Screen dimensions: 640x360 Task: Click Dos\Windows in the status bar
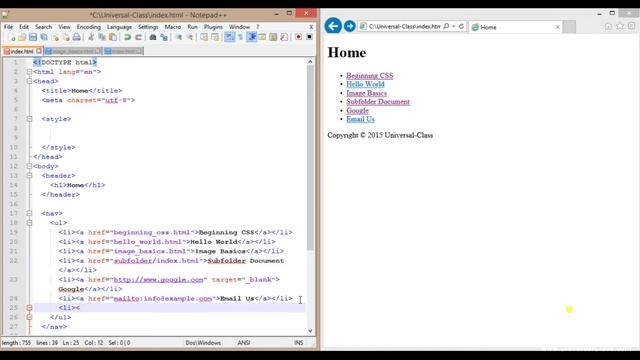coord(203,343)
